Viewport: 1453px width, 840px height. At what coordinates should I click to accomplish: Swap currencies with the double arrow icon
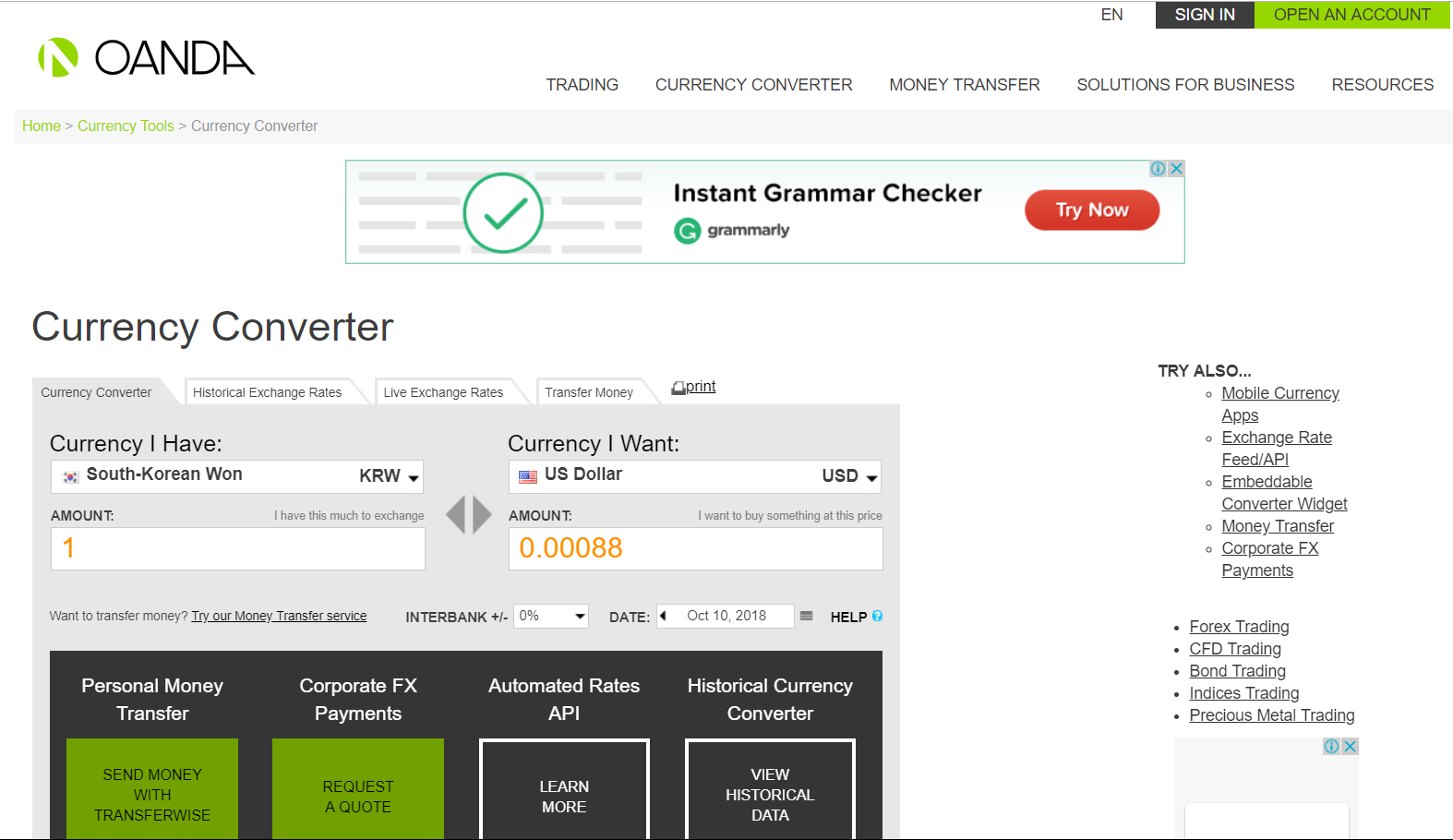point(469,515)
